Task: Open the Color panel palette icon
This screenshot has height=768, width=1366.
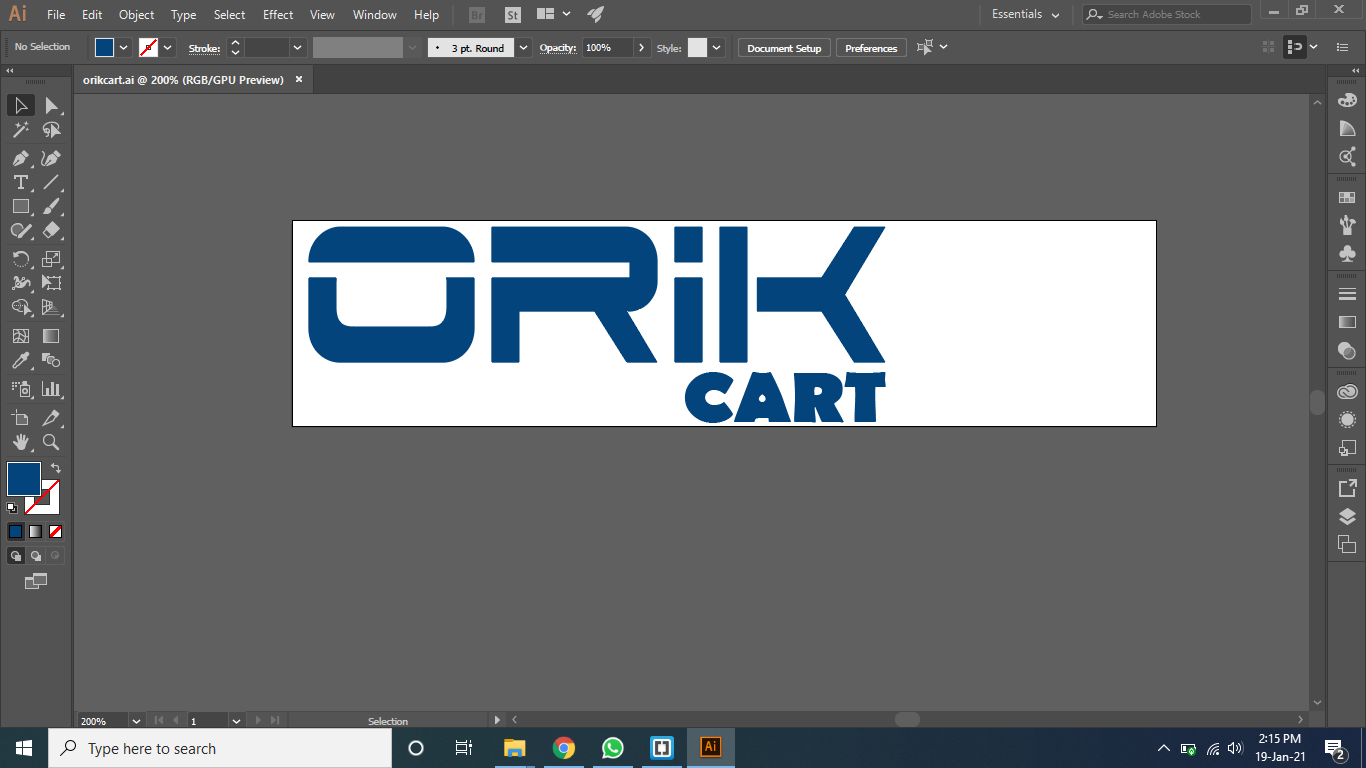Action: [1347, 100]
